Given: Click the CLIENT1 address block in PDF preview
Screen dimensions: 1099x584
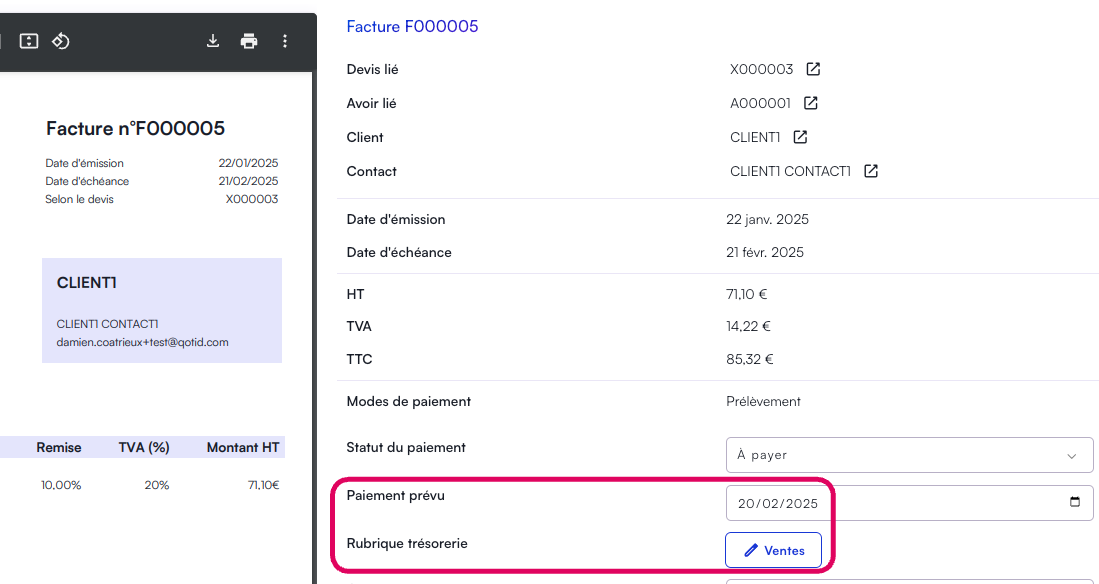Looking at the screenshot, I should pos(161,310).
